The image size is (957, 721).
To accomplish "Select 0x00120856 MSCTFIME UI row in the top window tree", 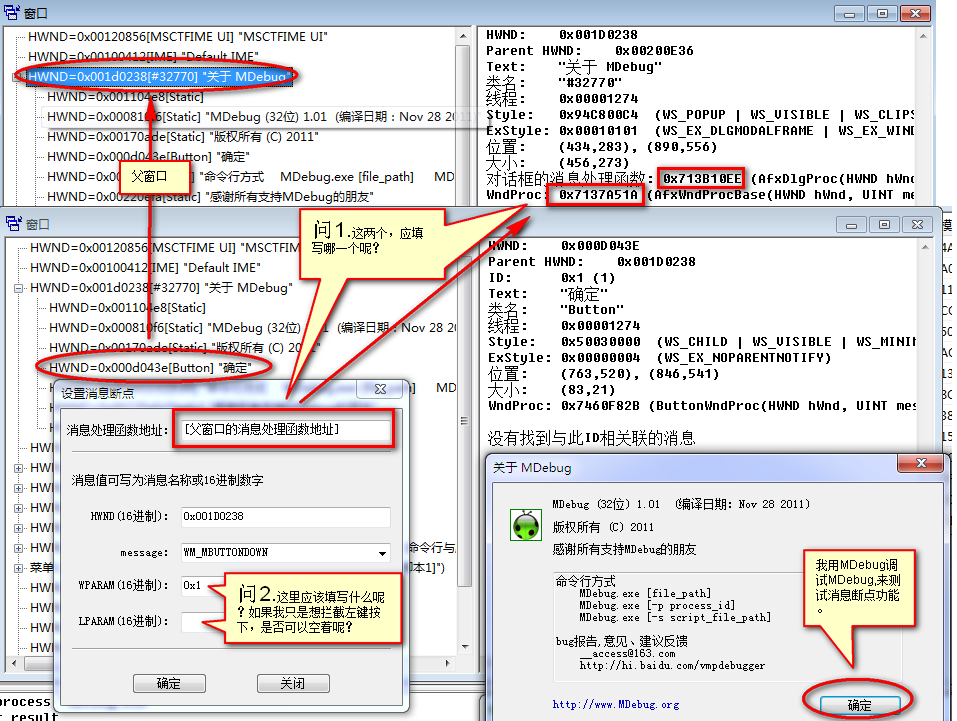I will [178, 37].
